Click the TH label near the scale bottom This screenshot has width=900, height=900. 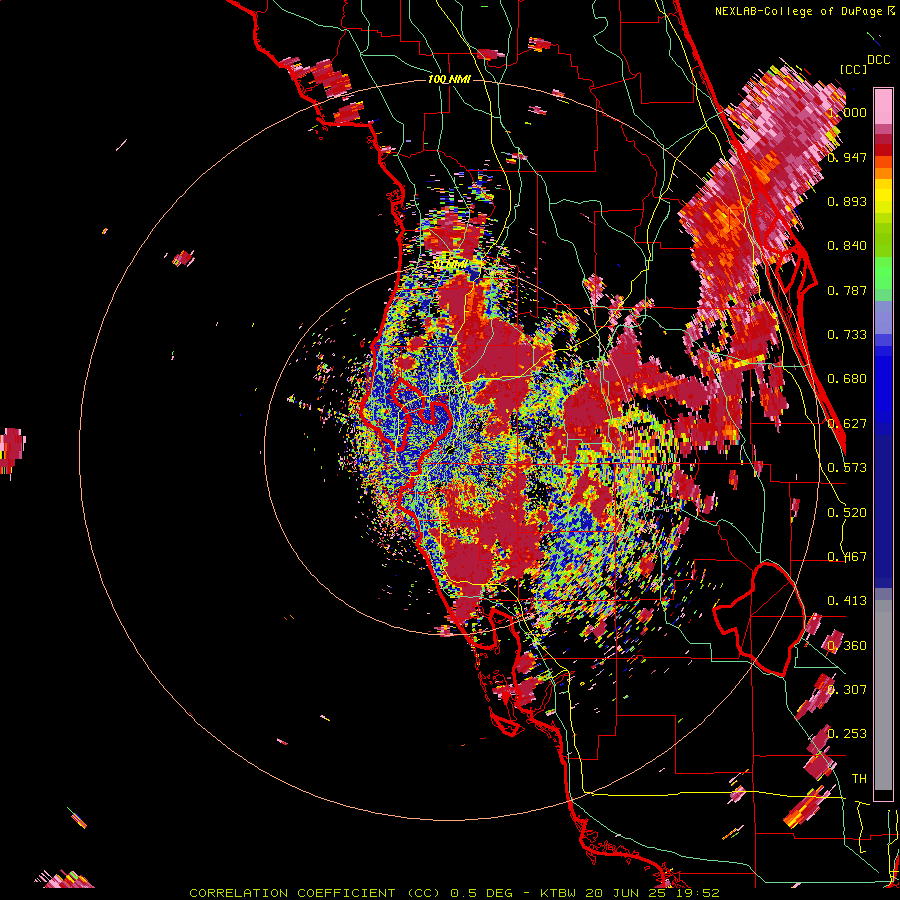[x=859, y=779]
